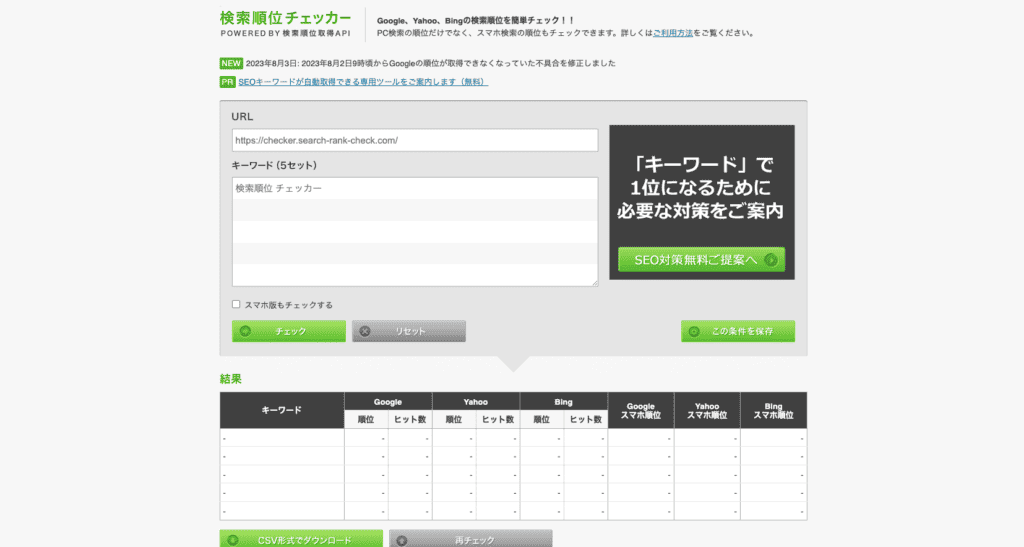Click the arrow icon on SEO対策無料ご提案へ
This screenshot has height=547, width=1024.
point(771,260)
